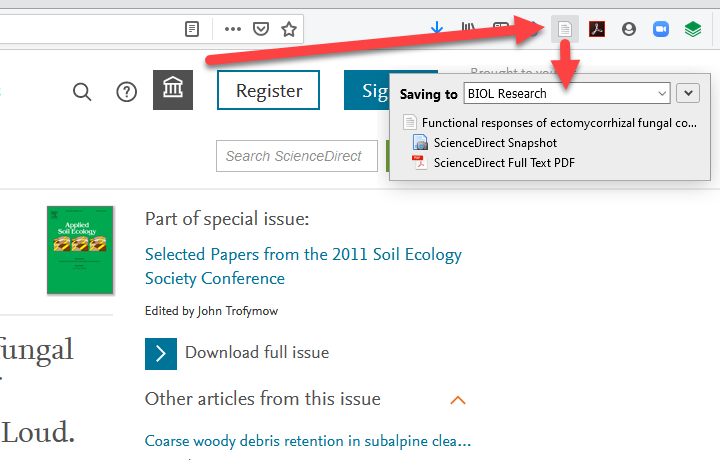The height and width of the screenshot is (460, 720).
Task: Save page to Pocket icon
Action: click(261, 29)
